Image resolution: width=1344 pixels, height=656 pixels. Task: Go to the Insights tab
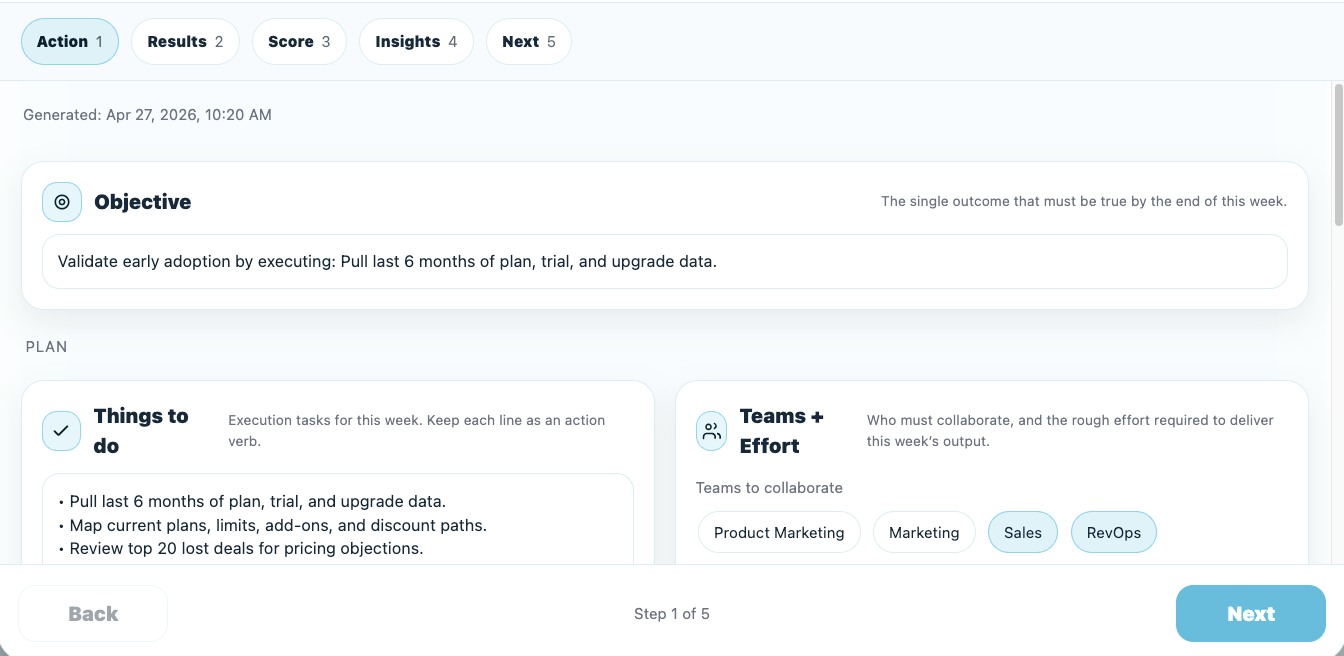coord(416,42)
